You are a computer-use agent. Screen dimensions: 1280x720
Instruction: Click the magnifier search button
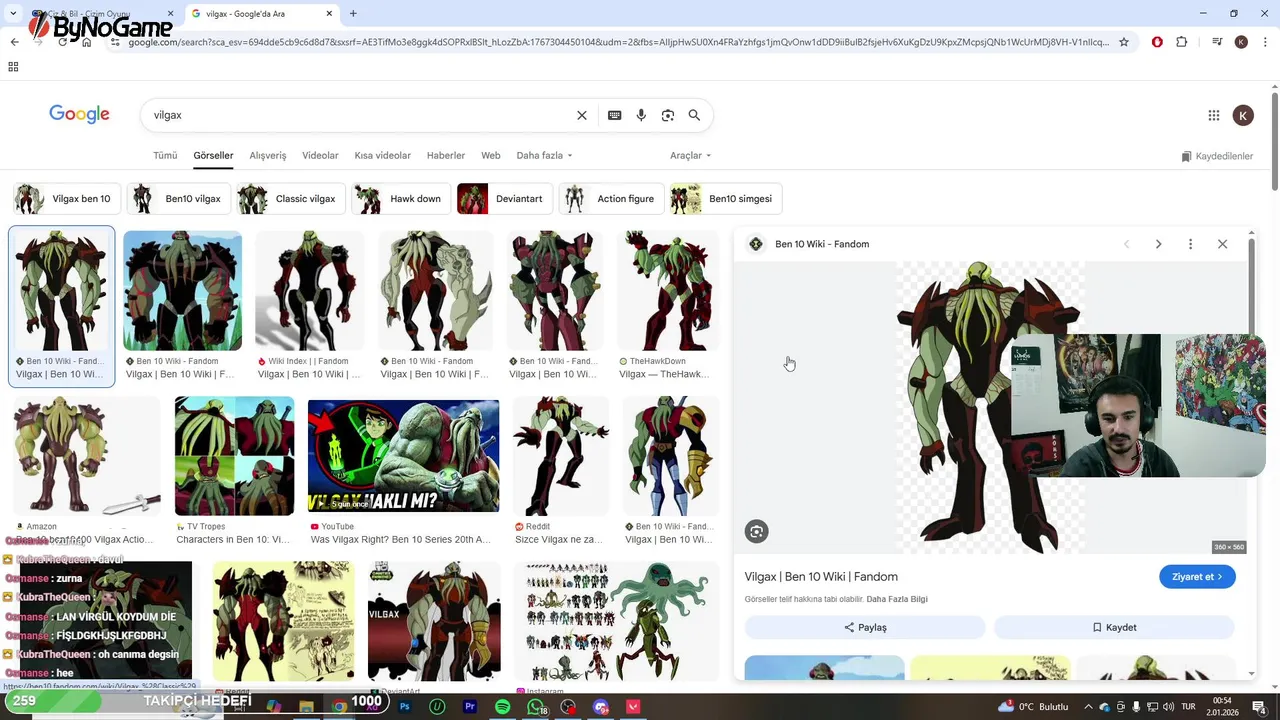[x=694, y=115]
